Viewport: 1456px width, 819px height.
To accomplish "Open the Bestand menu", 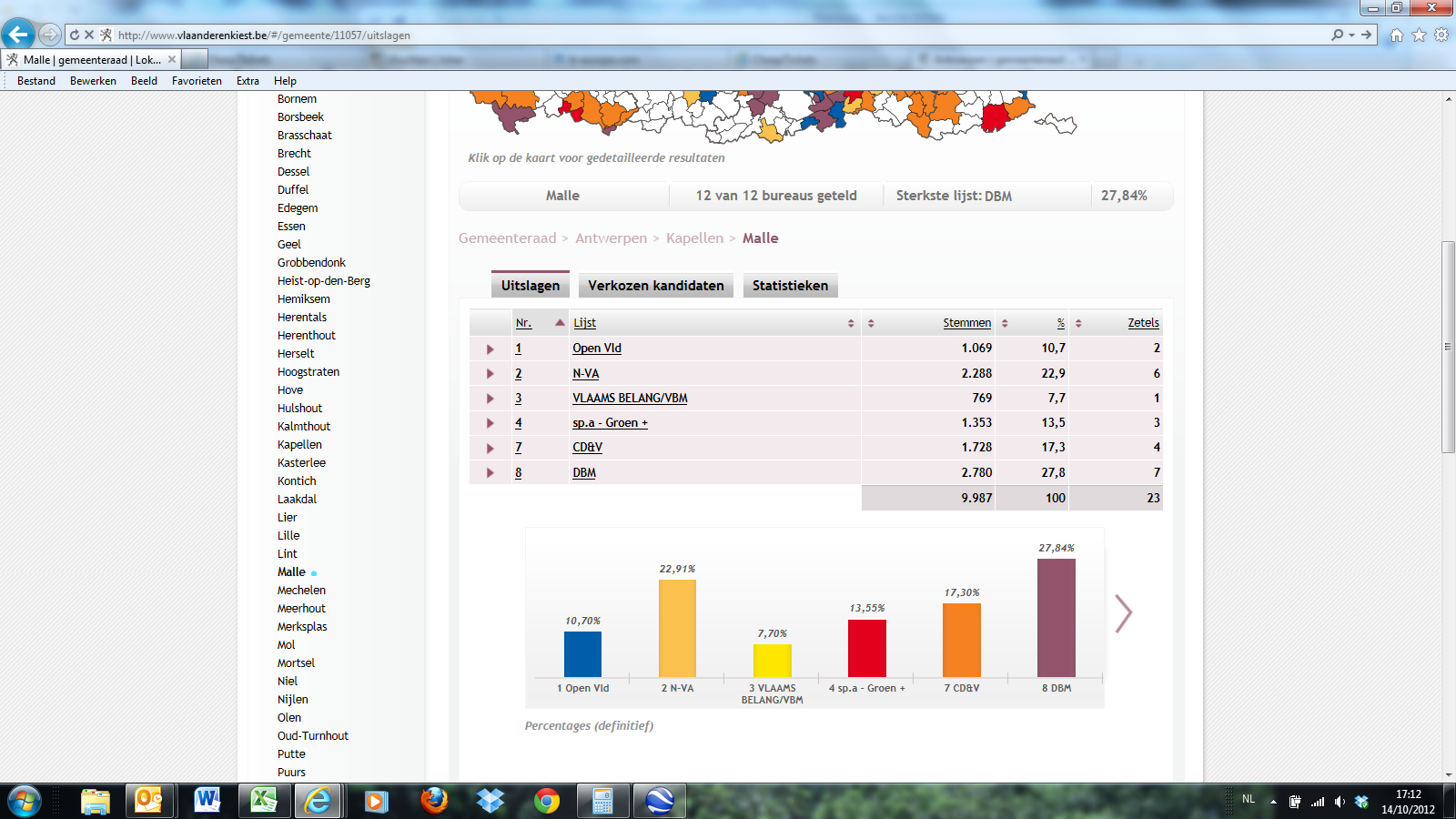I will point(36,81).
